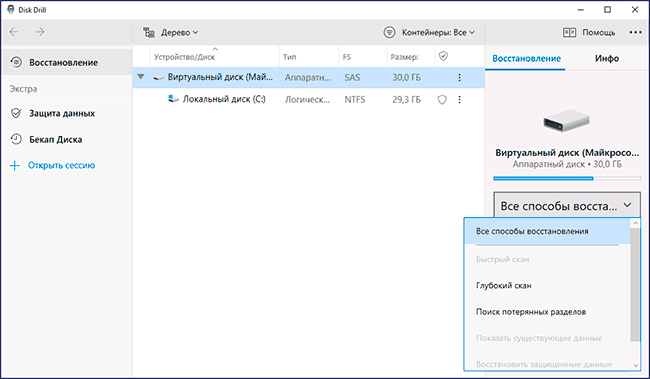Screen dimensions: 650x379
Task: Go forward with the right arrow
Action: coord(40,32)
